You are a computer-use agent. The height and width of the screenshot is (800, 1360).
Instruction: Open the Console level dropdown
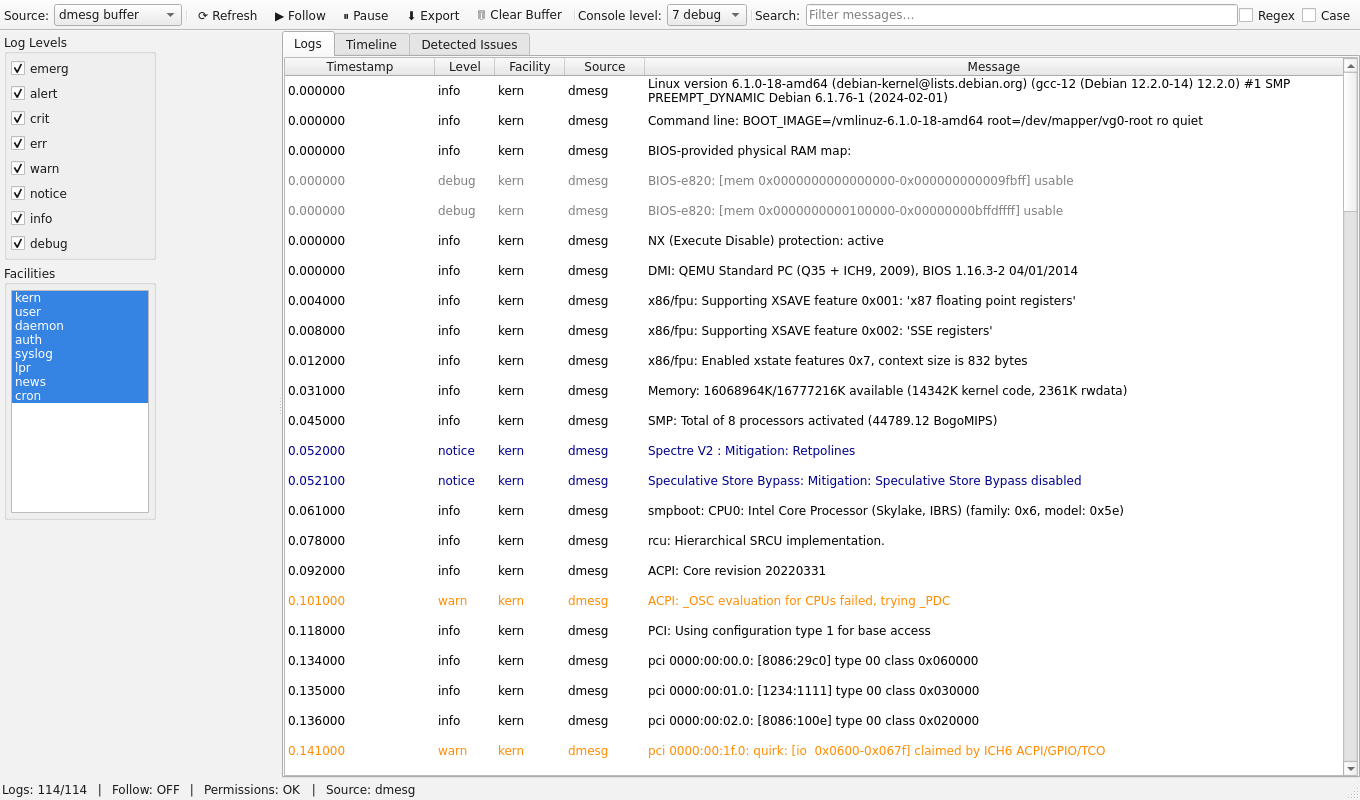coord(707,15)
